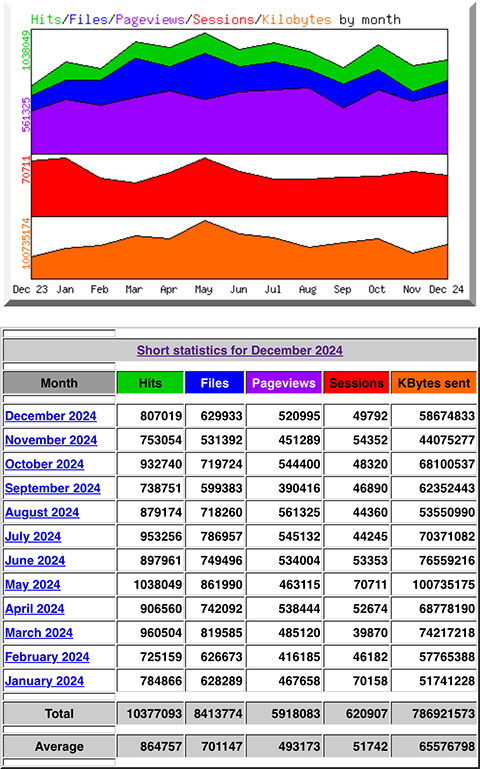
Task: Open the February 2024 month link
Action: 47,657
